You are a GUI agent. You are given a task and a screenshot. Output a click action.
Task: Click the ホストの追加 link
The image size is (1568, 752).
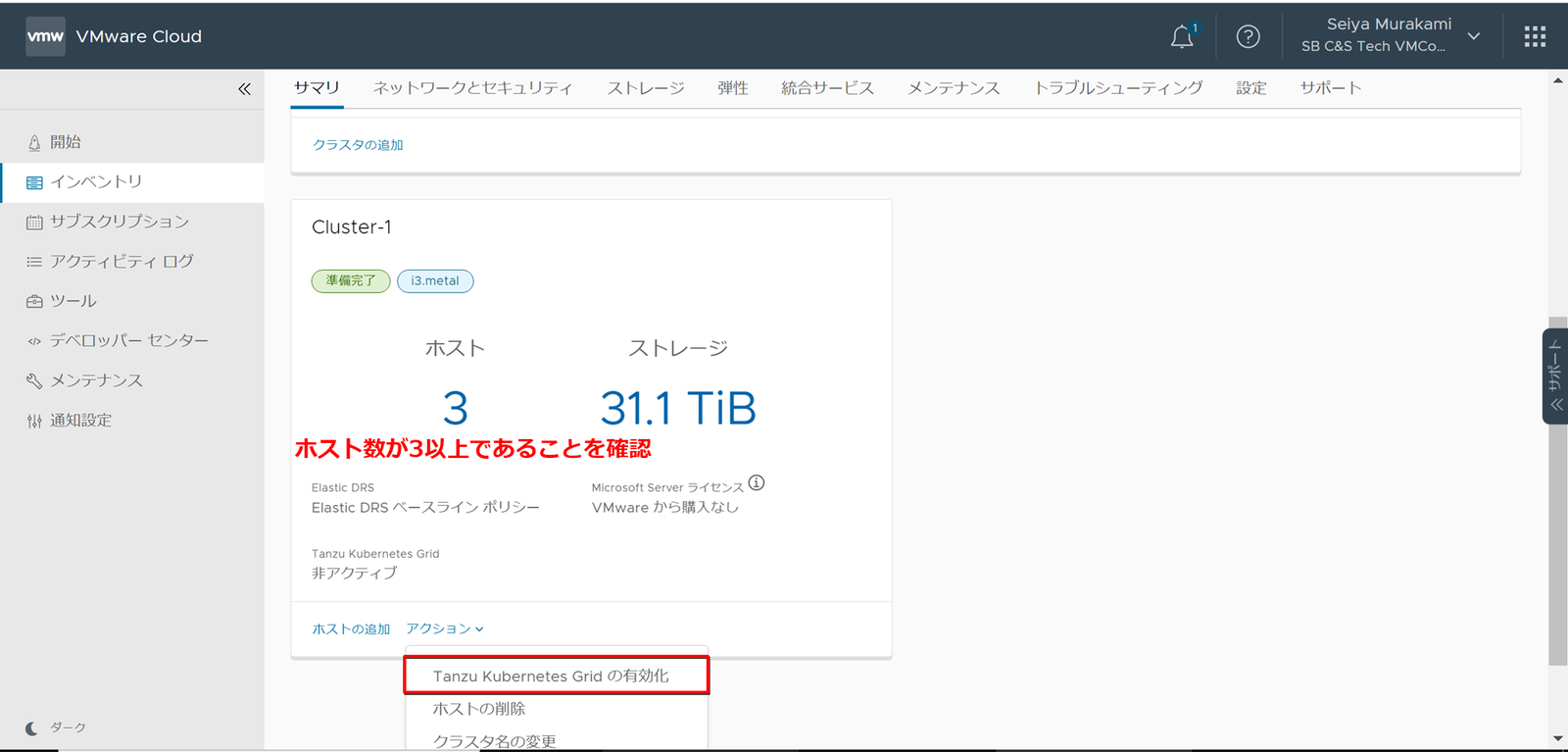click(351, 628)
